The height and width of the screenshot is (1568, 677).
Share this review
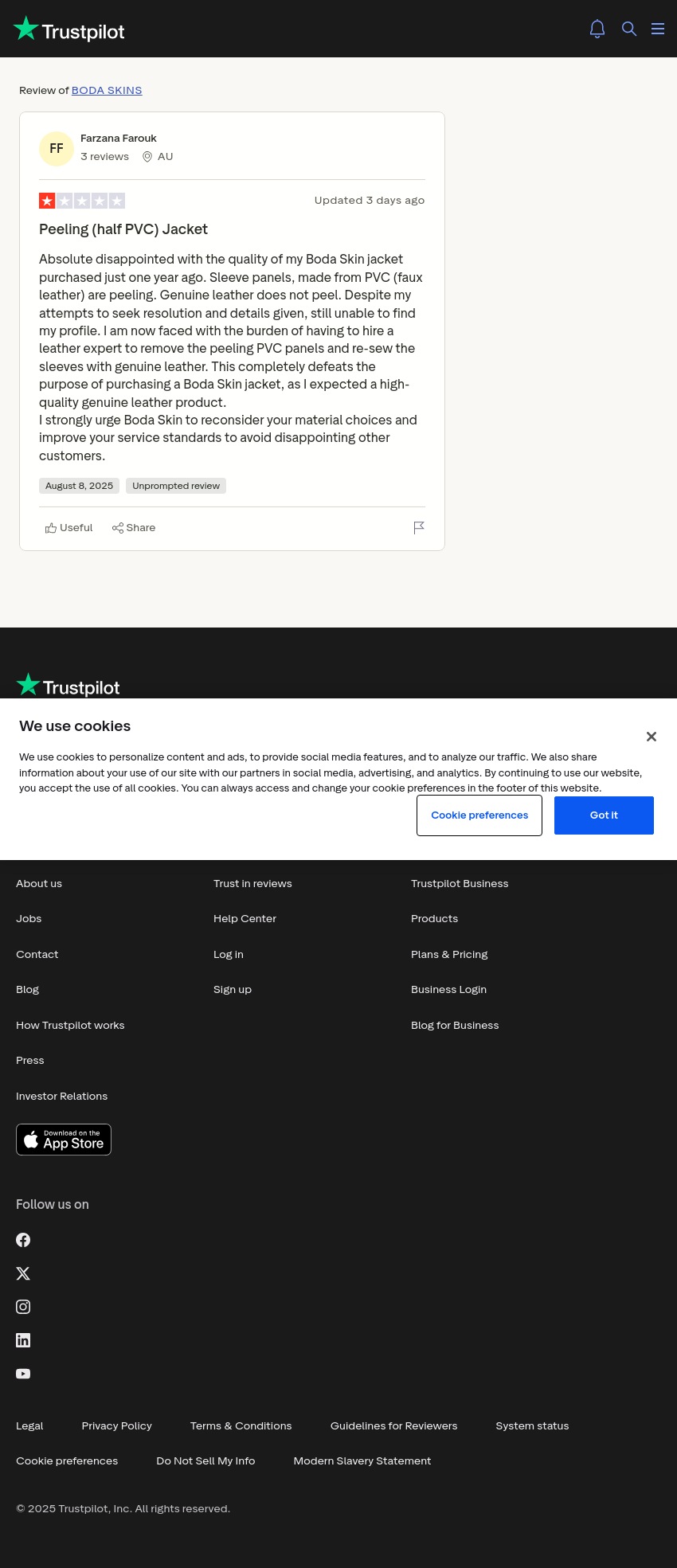point(134,528)
